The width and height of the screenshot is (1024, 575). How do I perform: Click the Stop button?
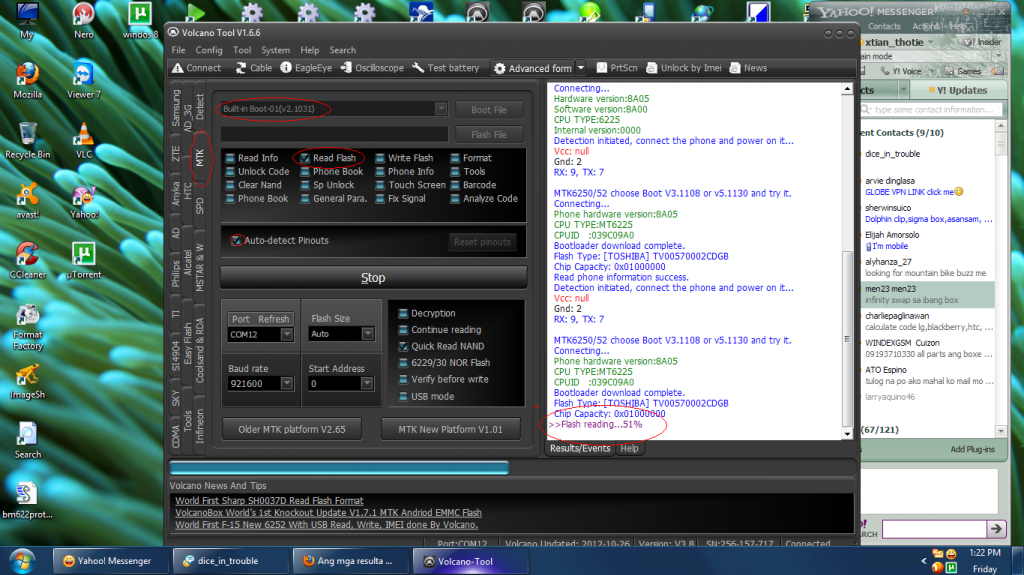click(373, 278)
